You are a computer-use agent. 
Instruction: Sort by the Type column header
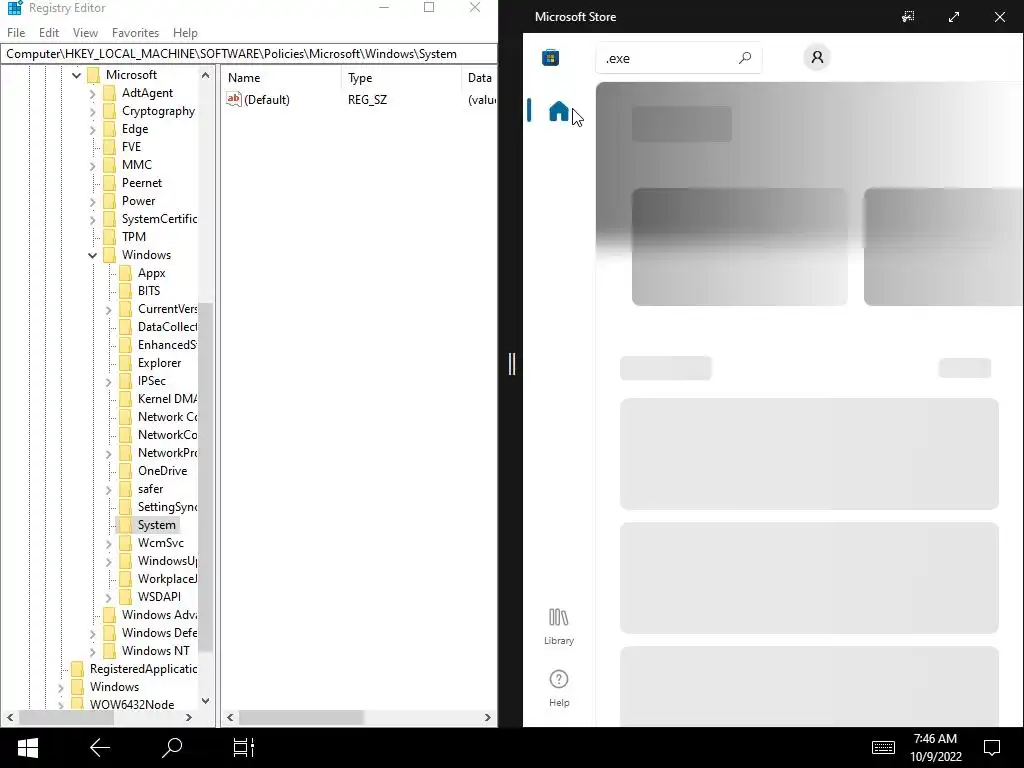(x=400, y=78)
